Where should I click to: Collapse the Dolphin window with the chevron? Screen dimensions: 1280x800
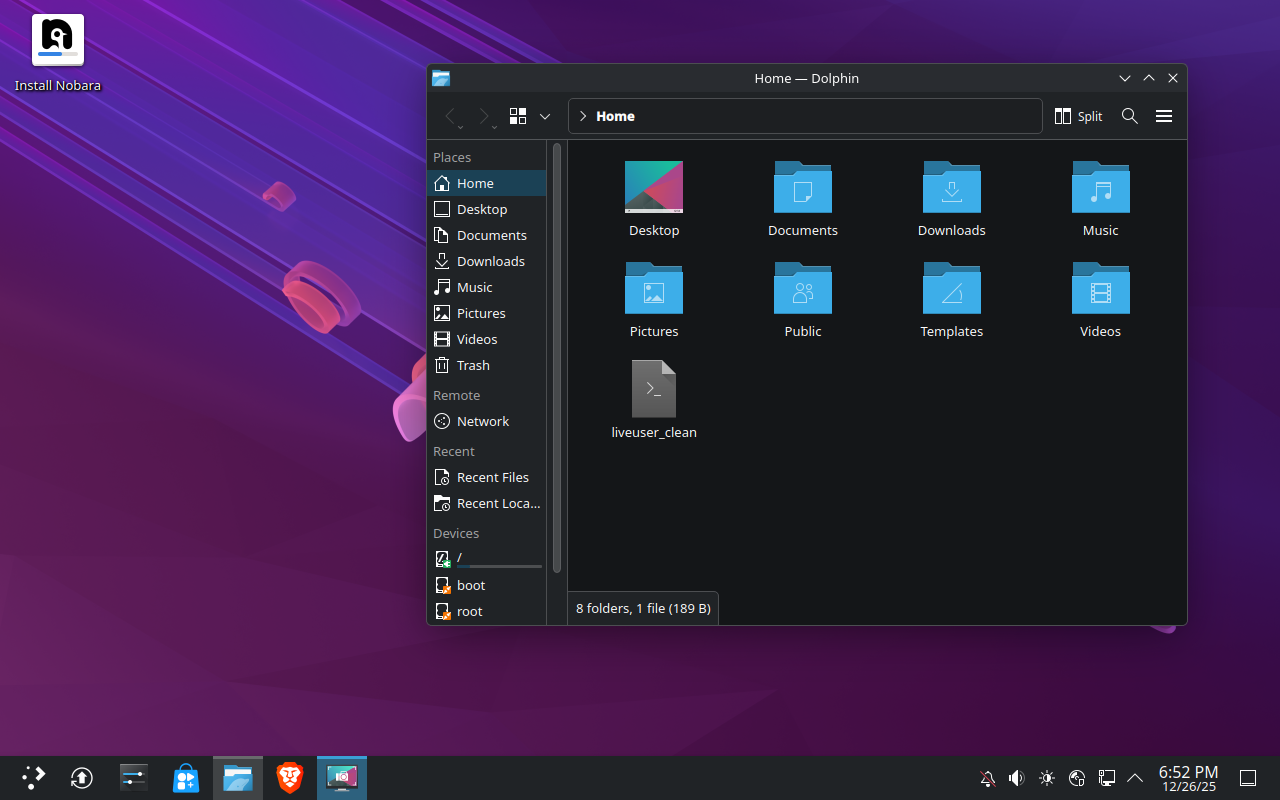(x=1125, y=77)
